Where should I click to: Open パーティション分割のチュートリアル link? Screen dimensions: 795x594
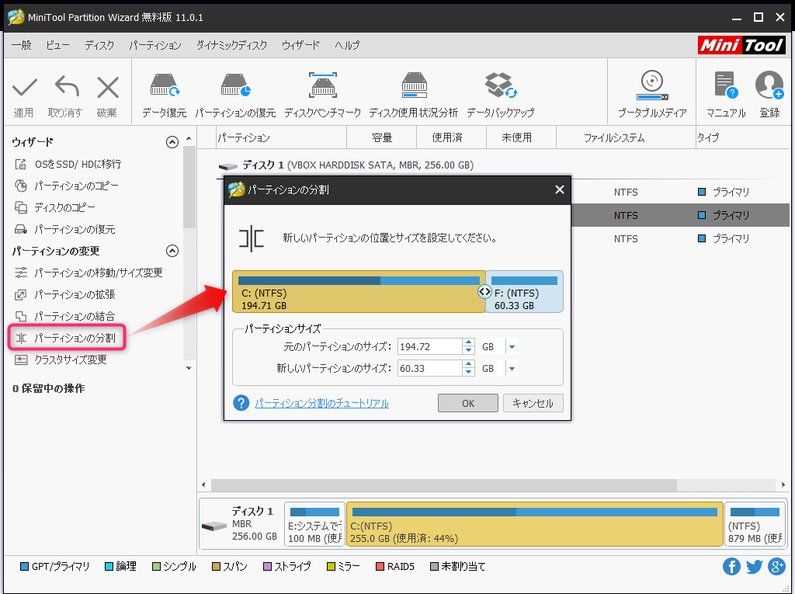(x=322, y=403)
